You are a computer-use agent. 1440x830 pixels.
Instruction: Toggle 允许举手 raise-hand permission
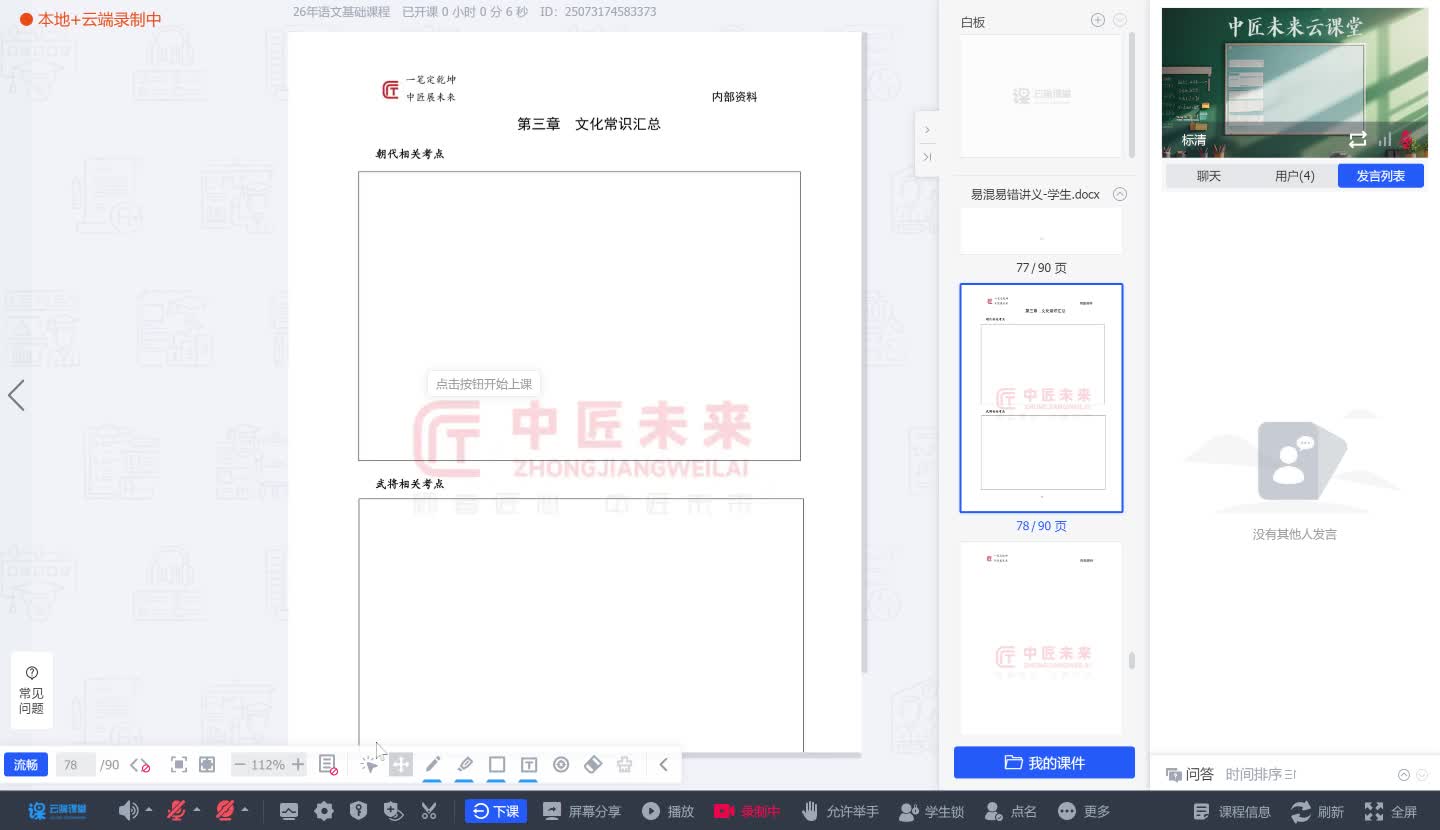pos(841,811)
